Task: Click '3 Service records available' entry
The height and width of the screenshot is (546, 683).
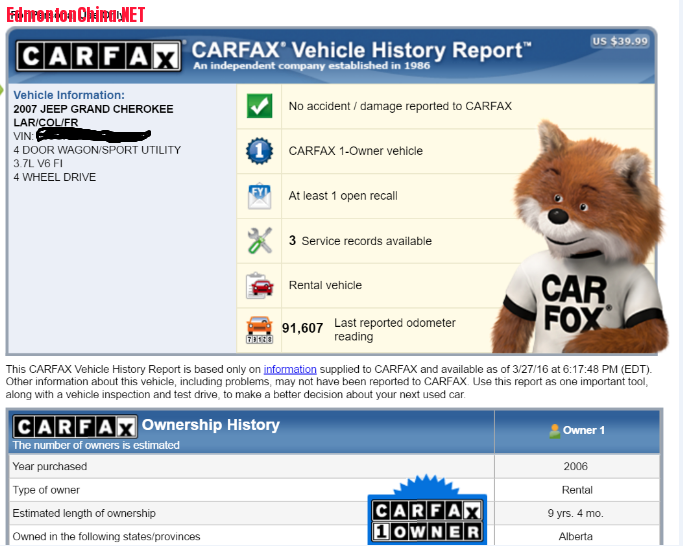Action: pos(360,241)
